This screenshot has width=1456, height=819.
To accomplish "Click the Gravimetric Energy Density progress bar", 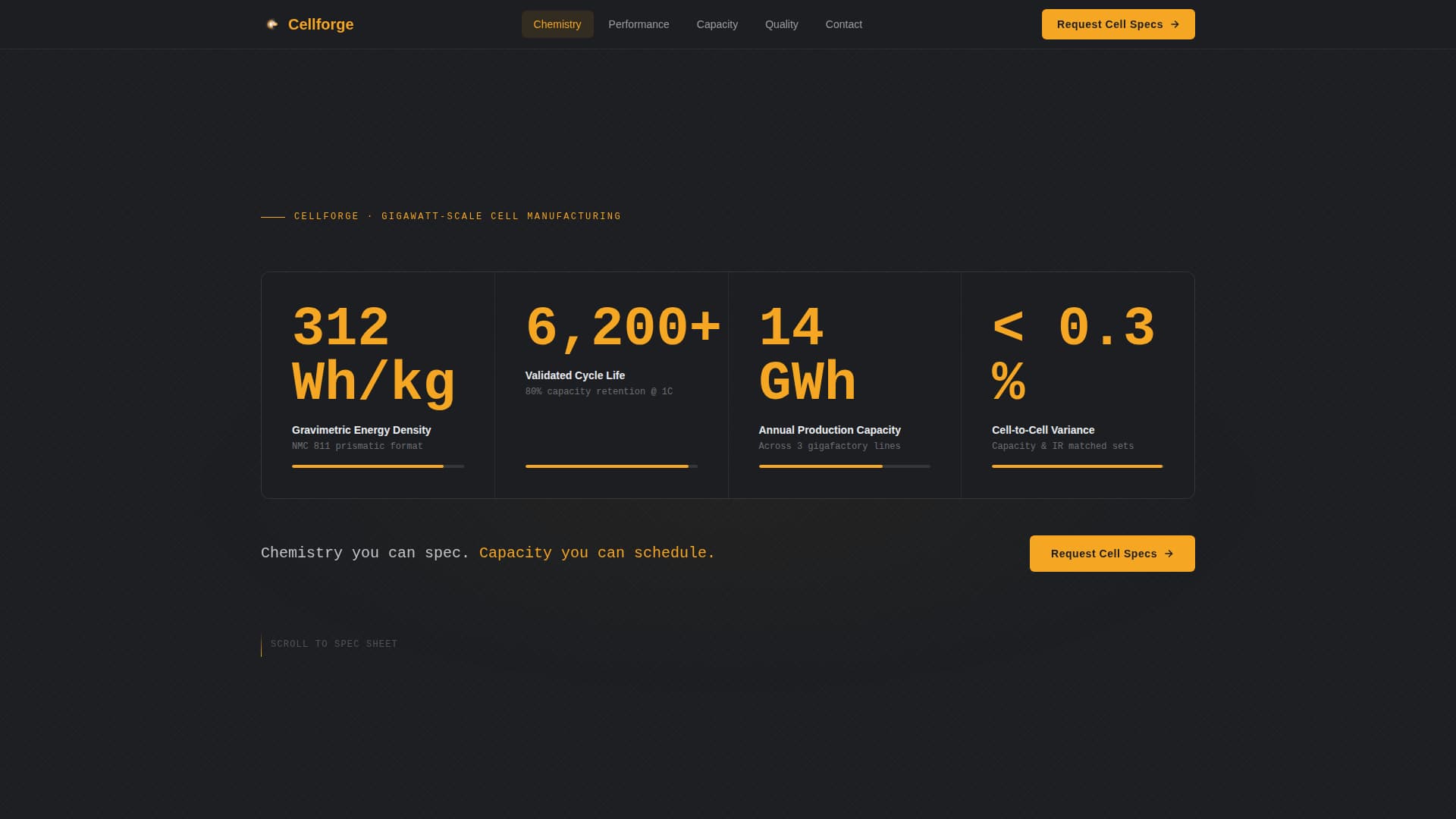I will 378,466.
